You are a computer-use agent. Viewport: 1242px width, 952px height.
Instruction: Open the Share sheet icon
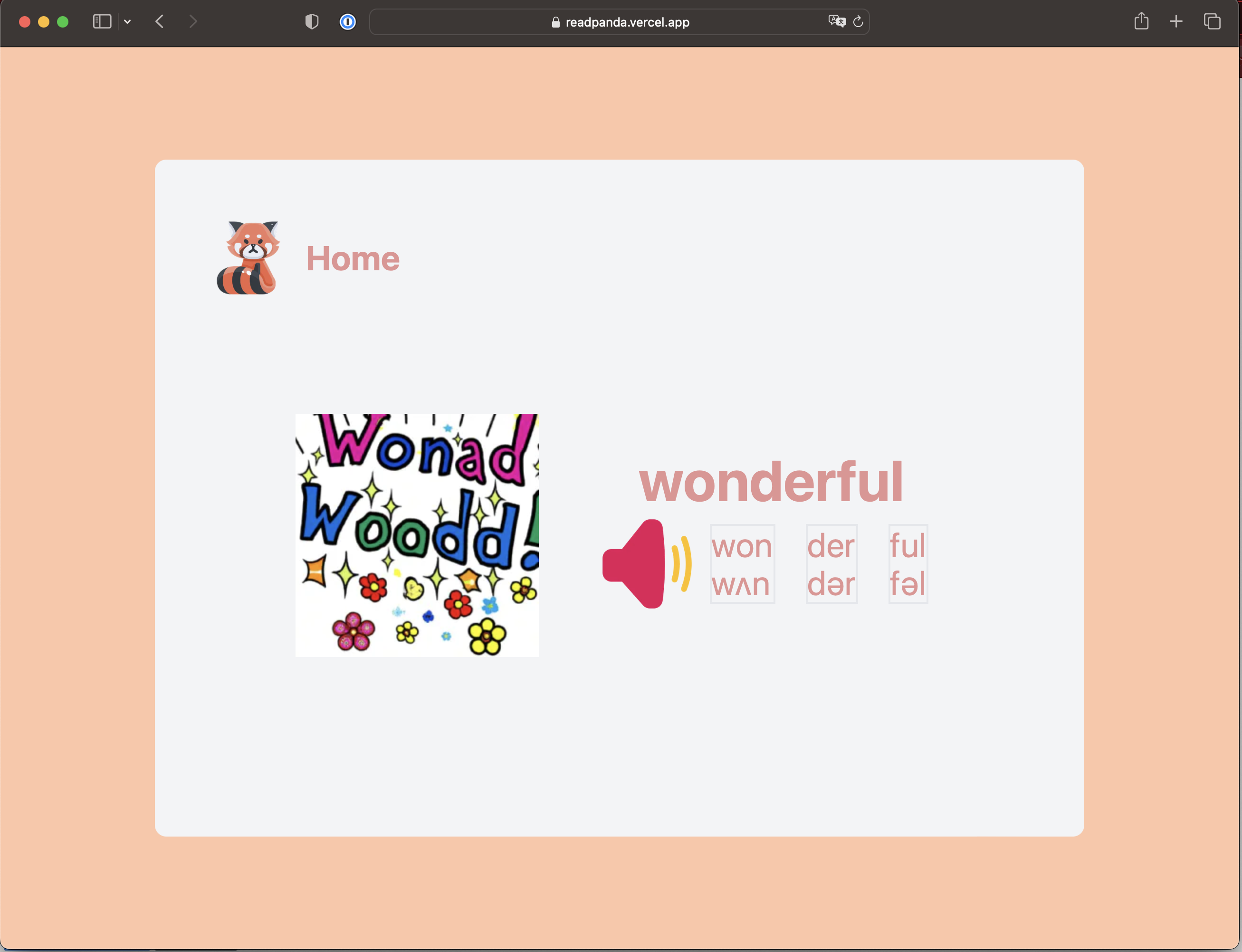[x=1141, y=21]
